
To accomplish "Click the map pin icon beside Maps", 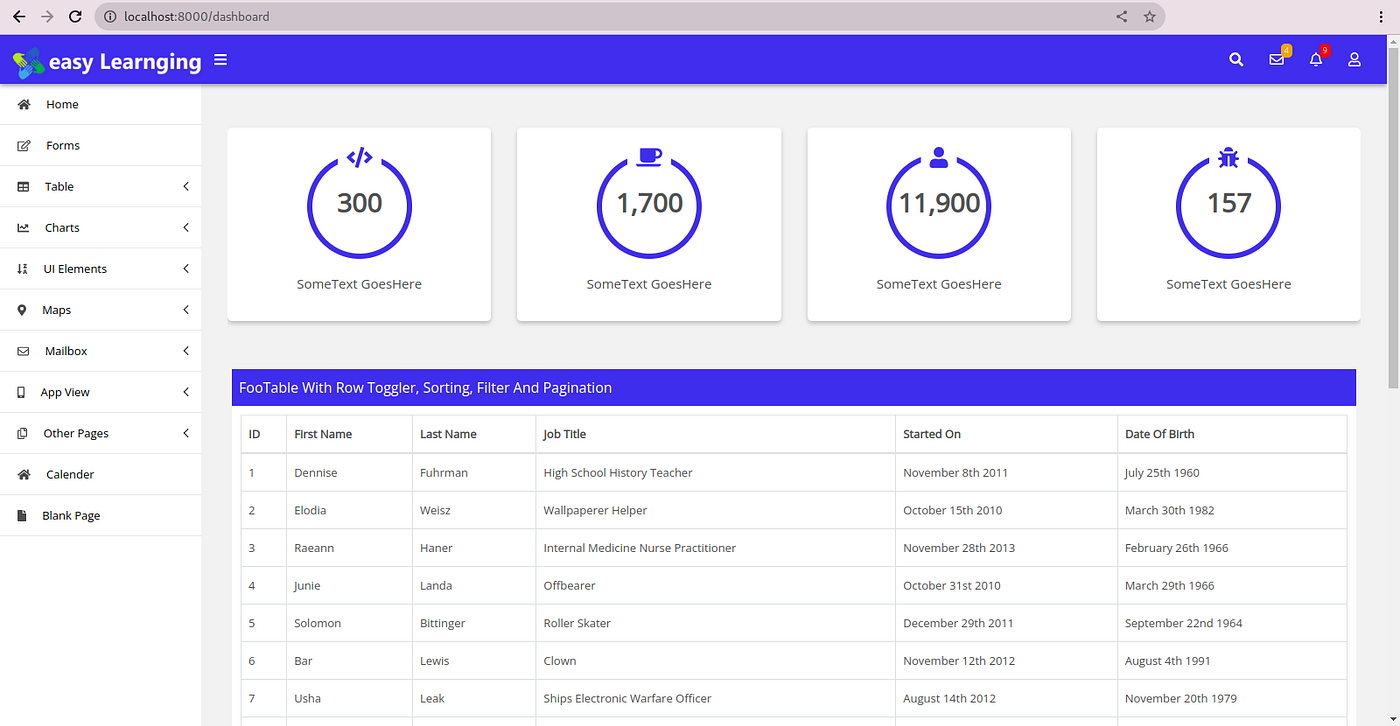I will (x=22, y=310).
